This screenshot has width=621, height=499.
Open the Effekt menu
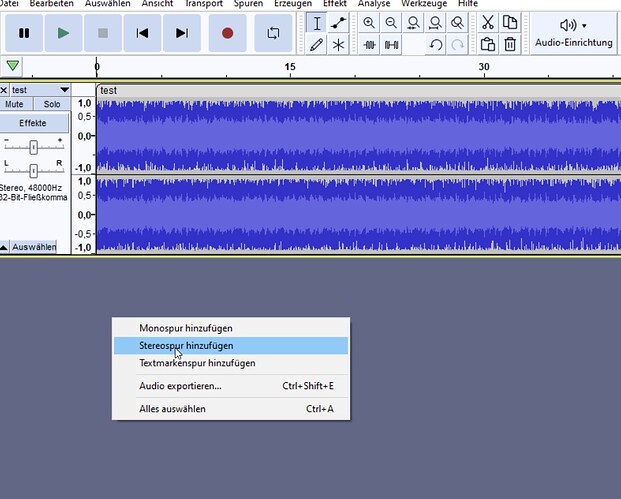tap(335, 4)
